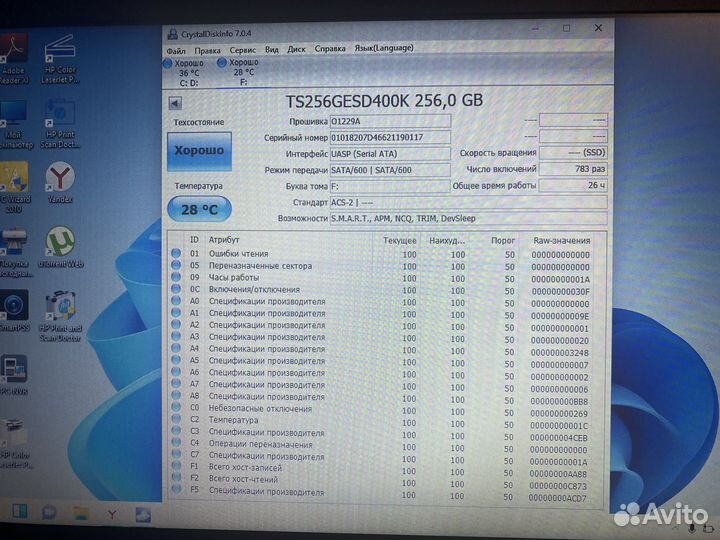
Task: Click the Хорошо health status button
Action: pos(199,151)
